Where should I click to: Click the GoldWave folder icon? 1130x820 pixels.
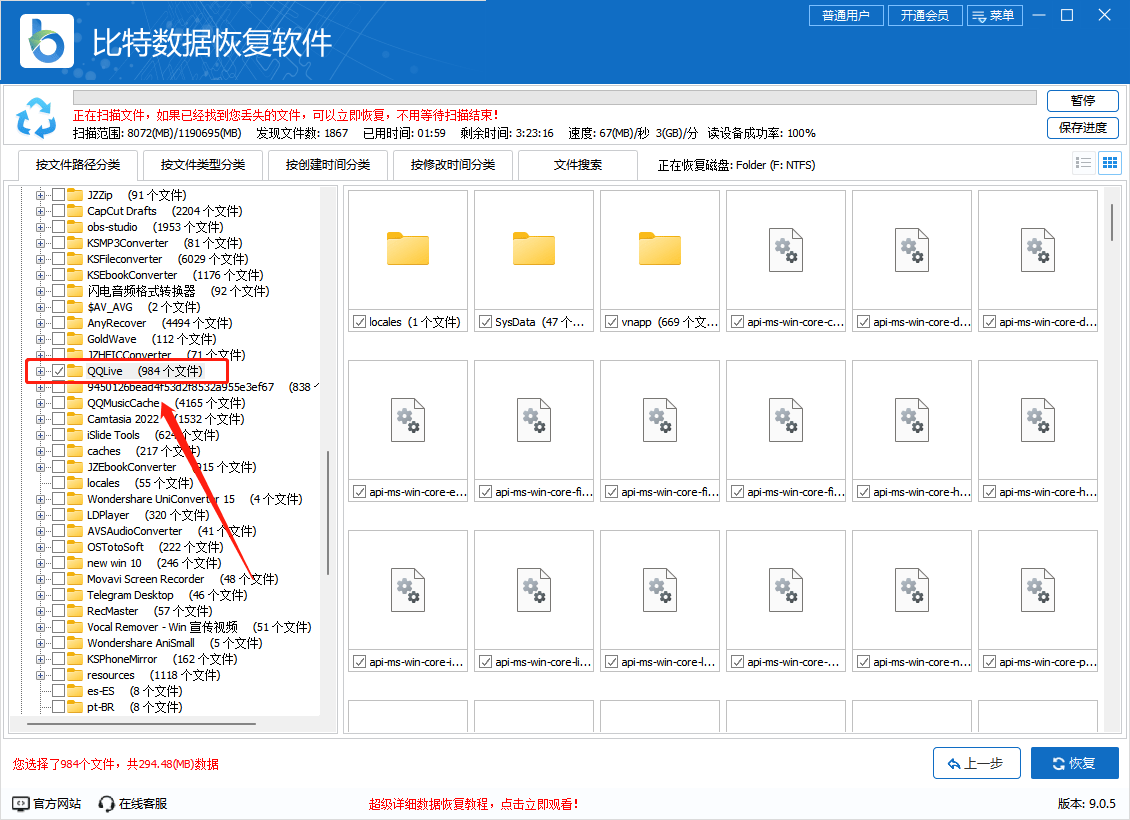click(x=75, y=339)
